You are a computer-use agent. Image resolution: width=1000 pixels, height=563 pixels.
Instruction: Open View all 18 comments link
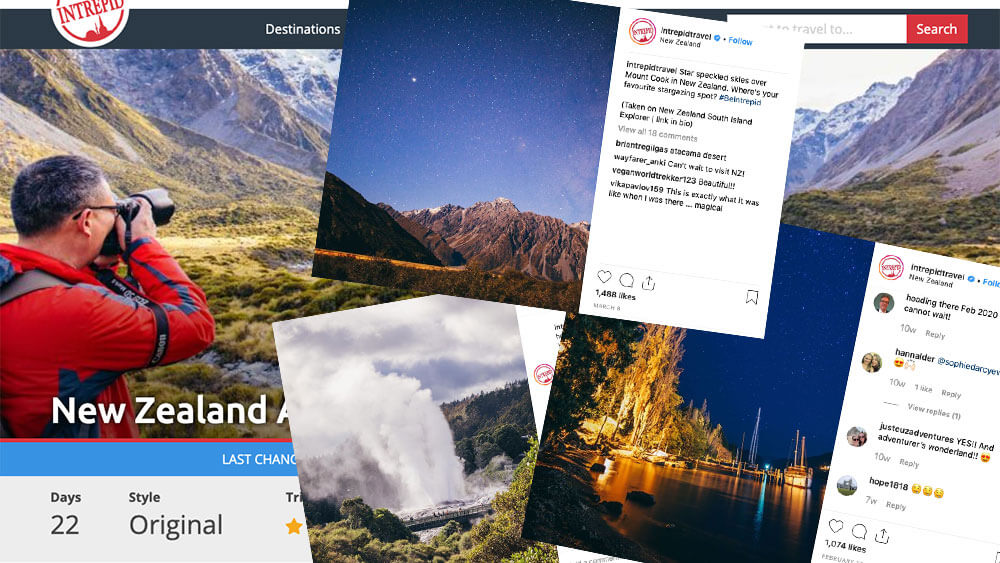coord(657,133)
